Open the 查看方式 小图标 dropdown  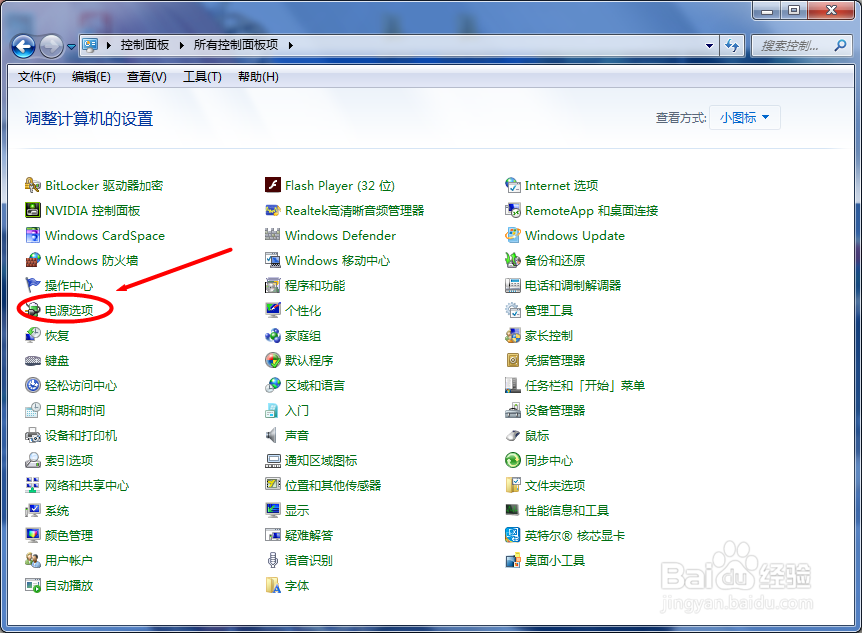(744, 118)
